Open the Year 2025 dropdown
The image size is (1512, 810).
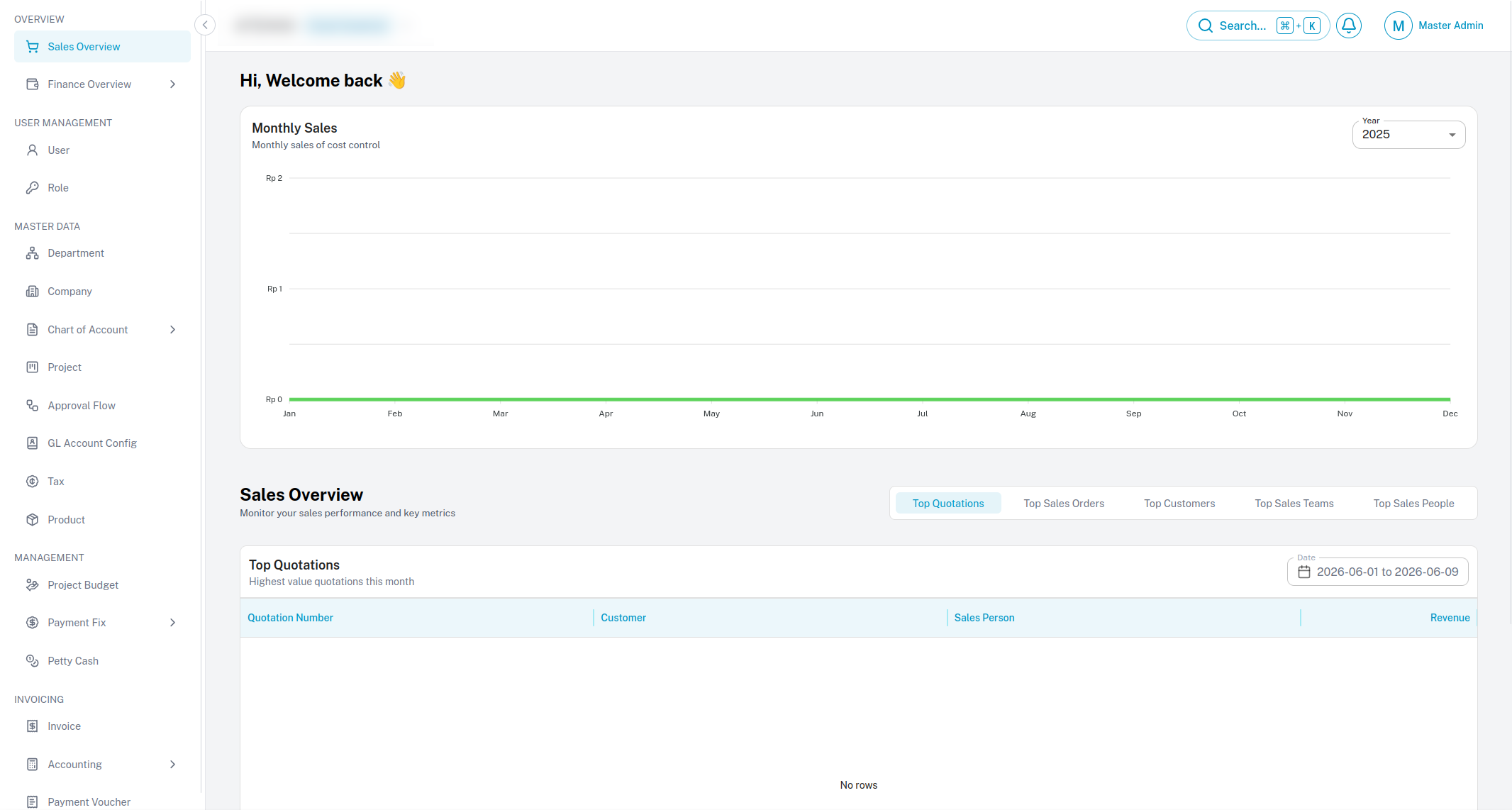(1408, 135)
